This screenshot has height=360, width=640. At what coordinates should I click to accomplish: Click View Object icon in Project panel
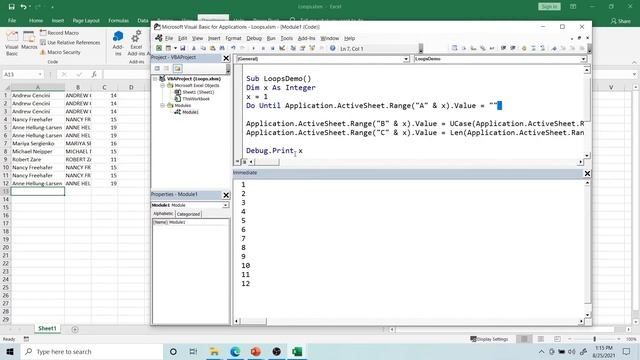[x=167, y=69]
